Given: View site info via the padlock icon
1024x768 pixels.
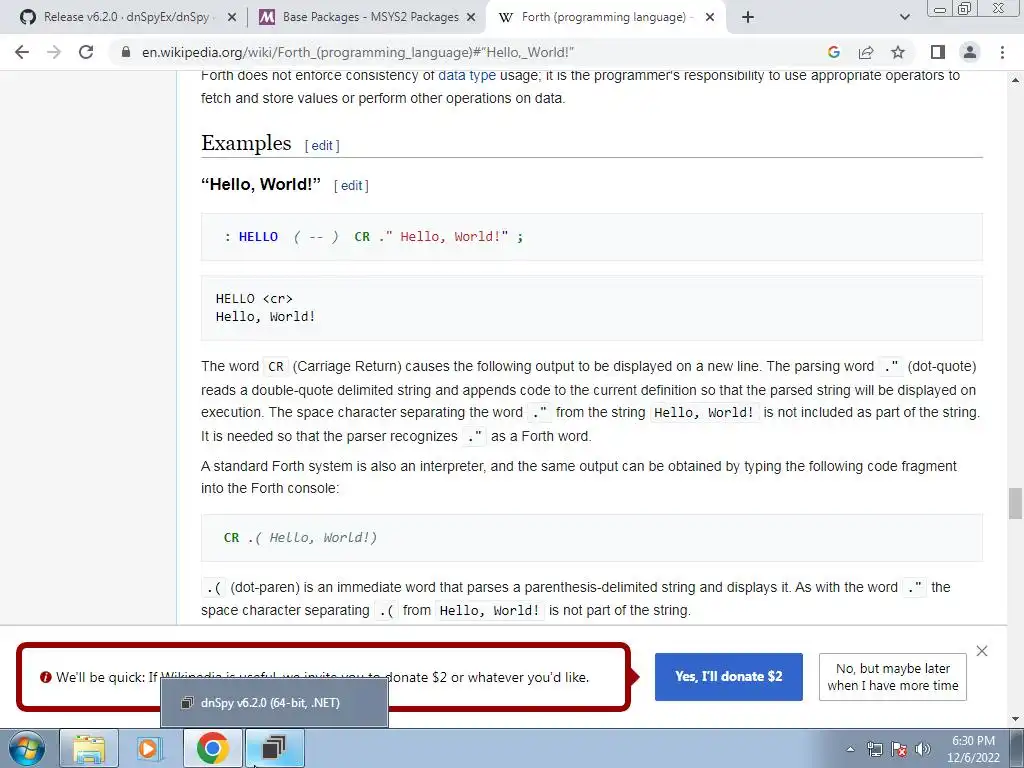Looking at the screenshot, I should click(126, 52).
